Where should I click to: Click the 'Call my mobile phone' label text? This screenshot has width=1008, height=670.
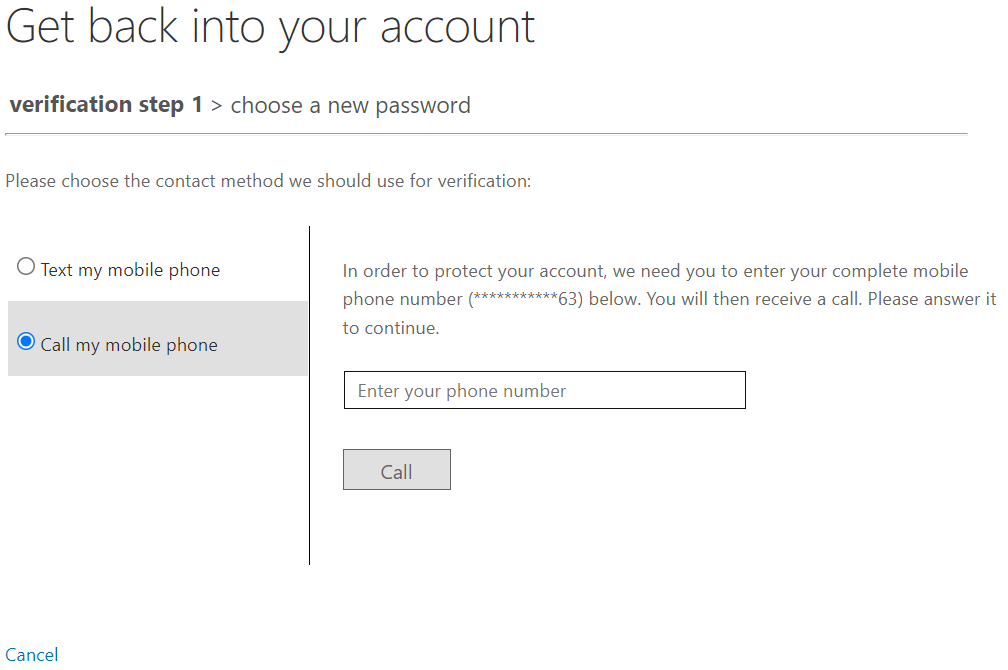pyautogui.click(x=129, y=345)
